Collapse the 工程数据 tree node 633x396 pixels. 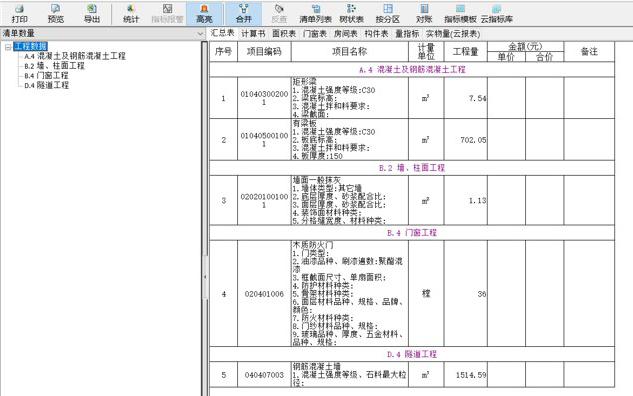point(8,47)
